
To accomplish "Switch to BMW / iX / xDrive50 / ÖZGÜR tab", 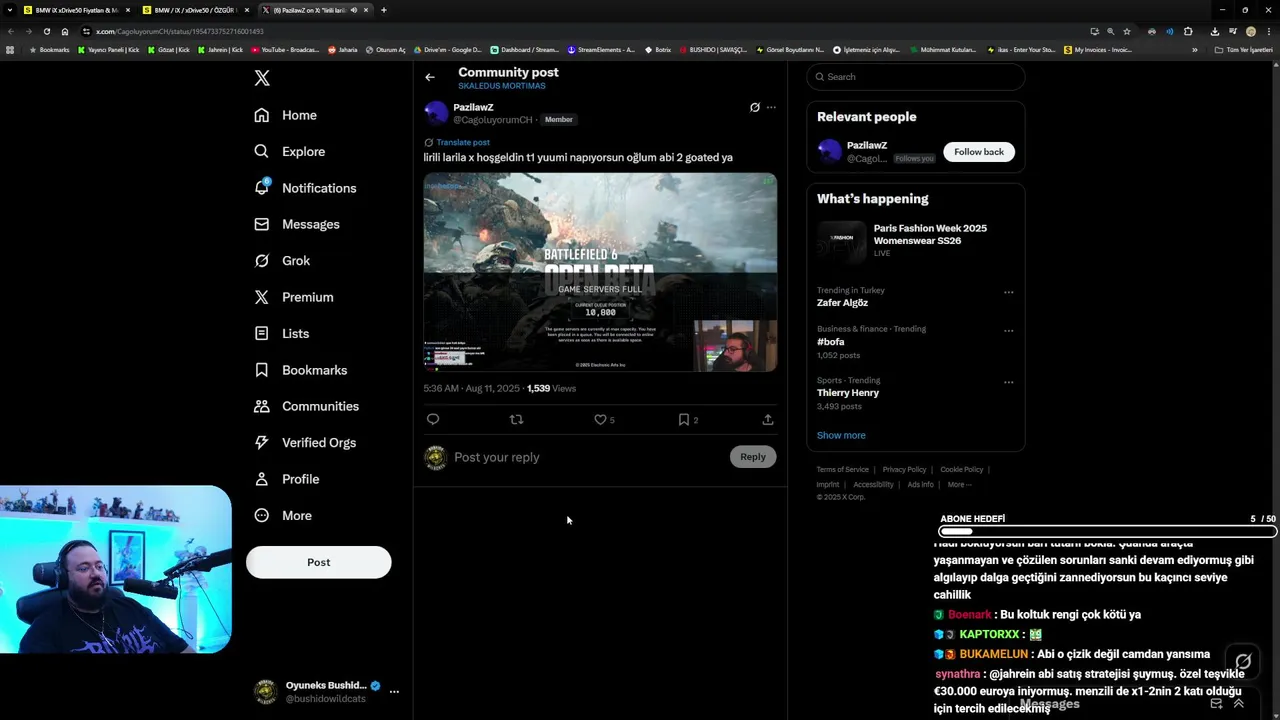I will 194,10.
